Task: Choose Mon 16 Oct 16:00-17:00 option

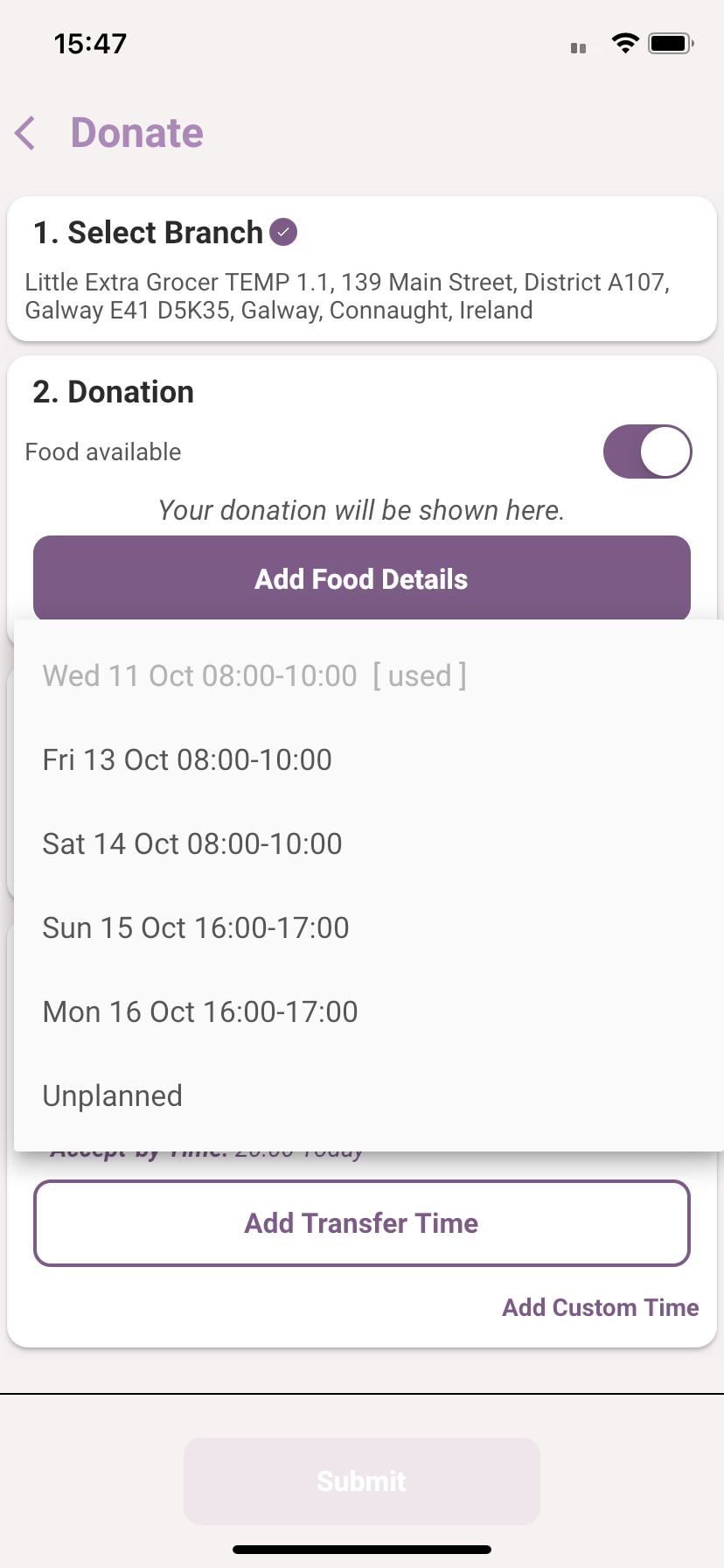Action: click(200, 1011)
